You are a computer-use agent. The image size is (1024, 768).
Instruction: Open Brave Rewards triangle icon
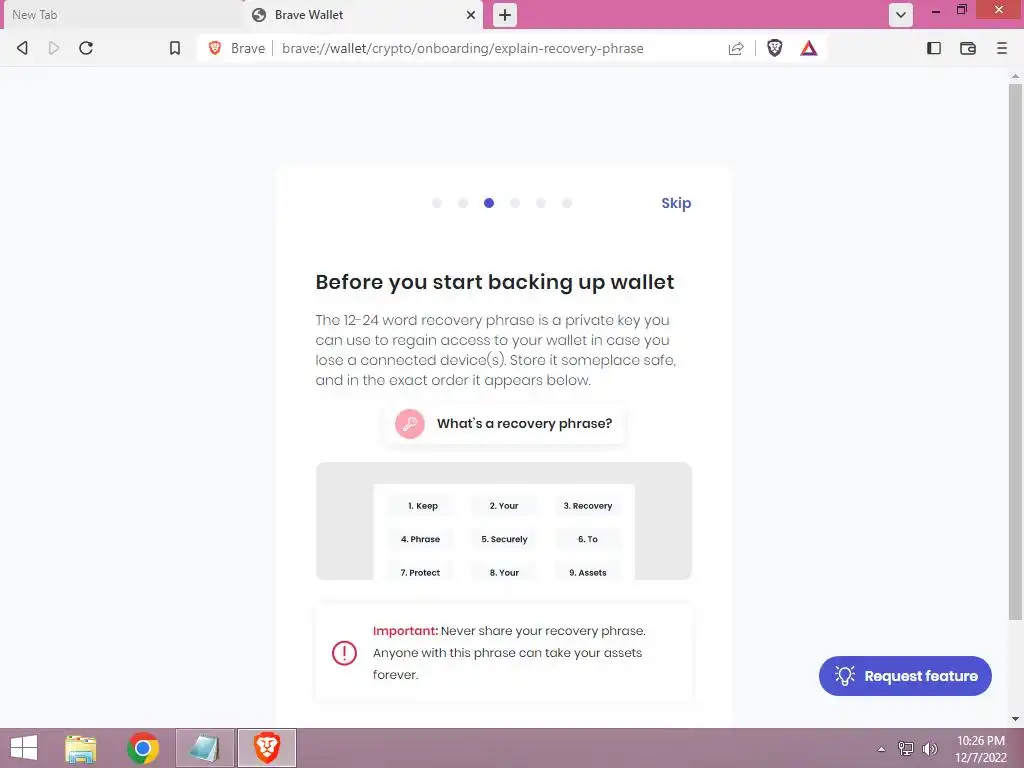[808, 48]
